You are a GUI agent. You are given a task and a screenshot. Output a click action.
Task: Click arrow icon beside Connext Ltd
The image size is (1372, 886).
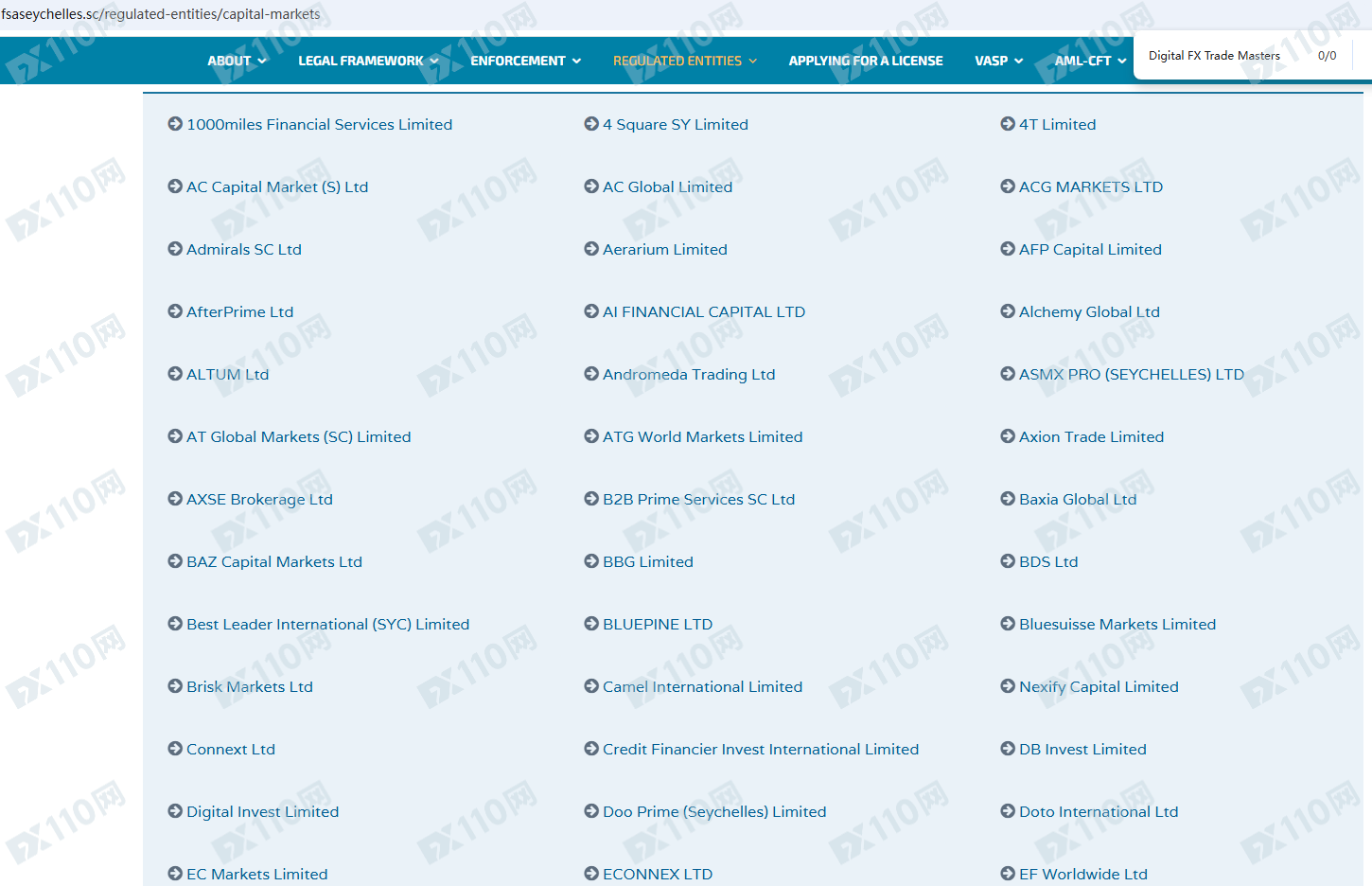tap(175, 749)
